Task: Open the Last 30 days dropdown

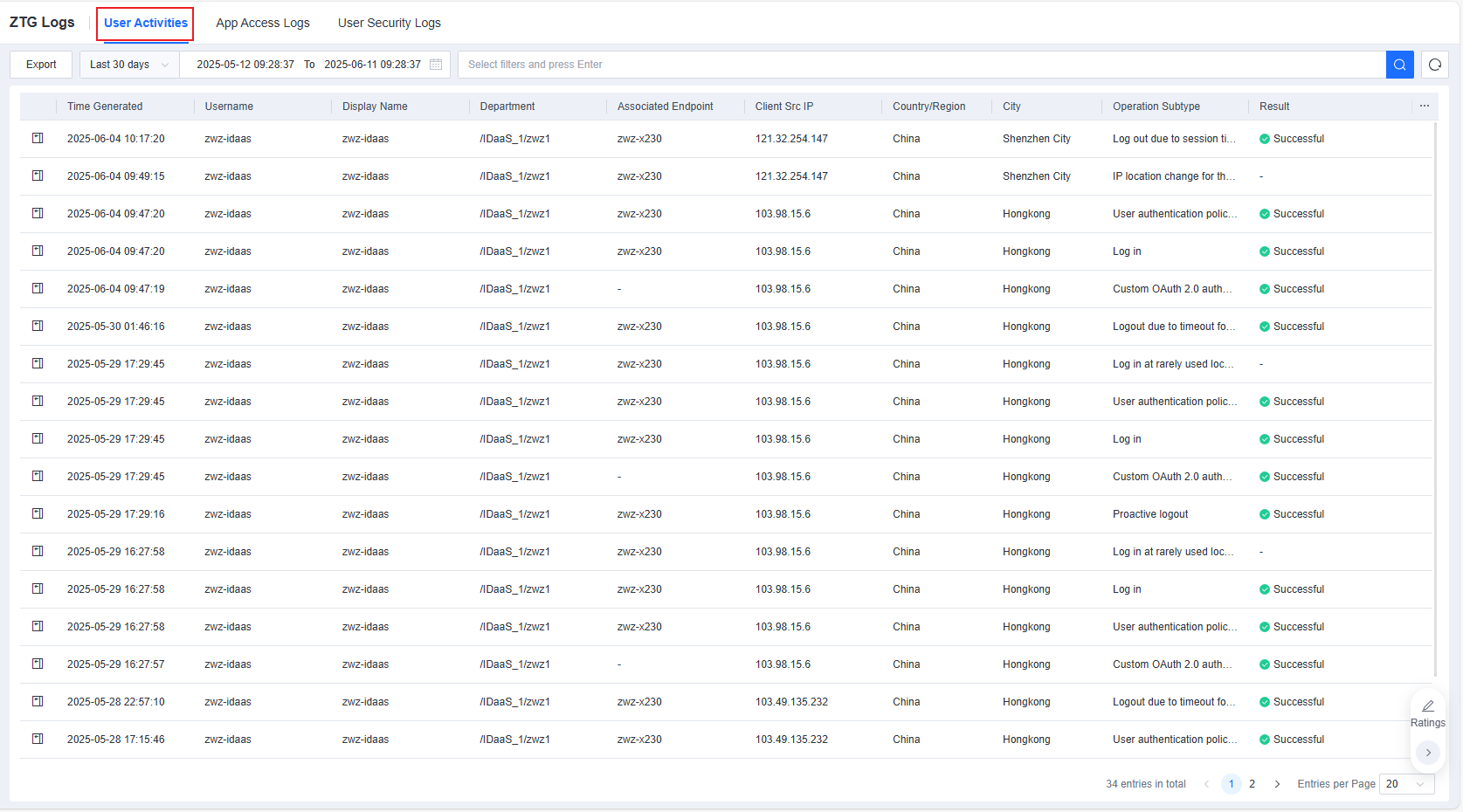Action: (x=129, y=65)
